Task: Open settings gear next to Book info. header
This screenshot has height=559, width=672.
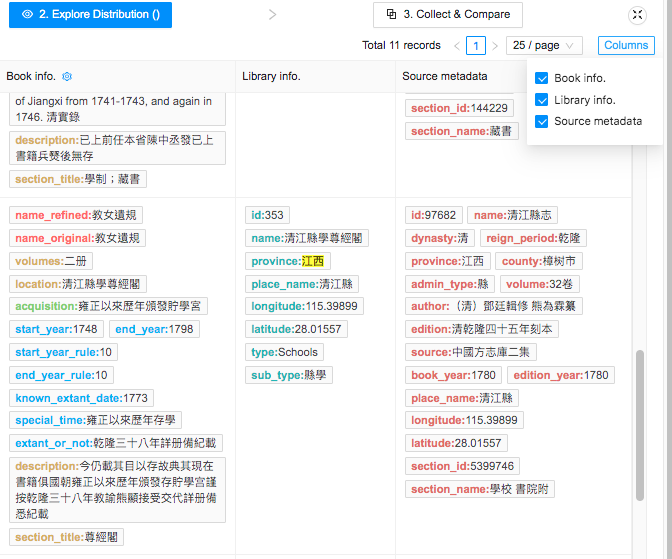Action: click(x=67, y=77)
